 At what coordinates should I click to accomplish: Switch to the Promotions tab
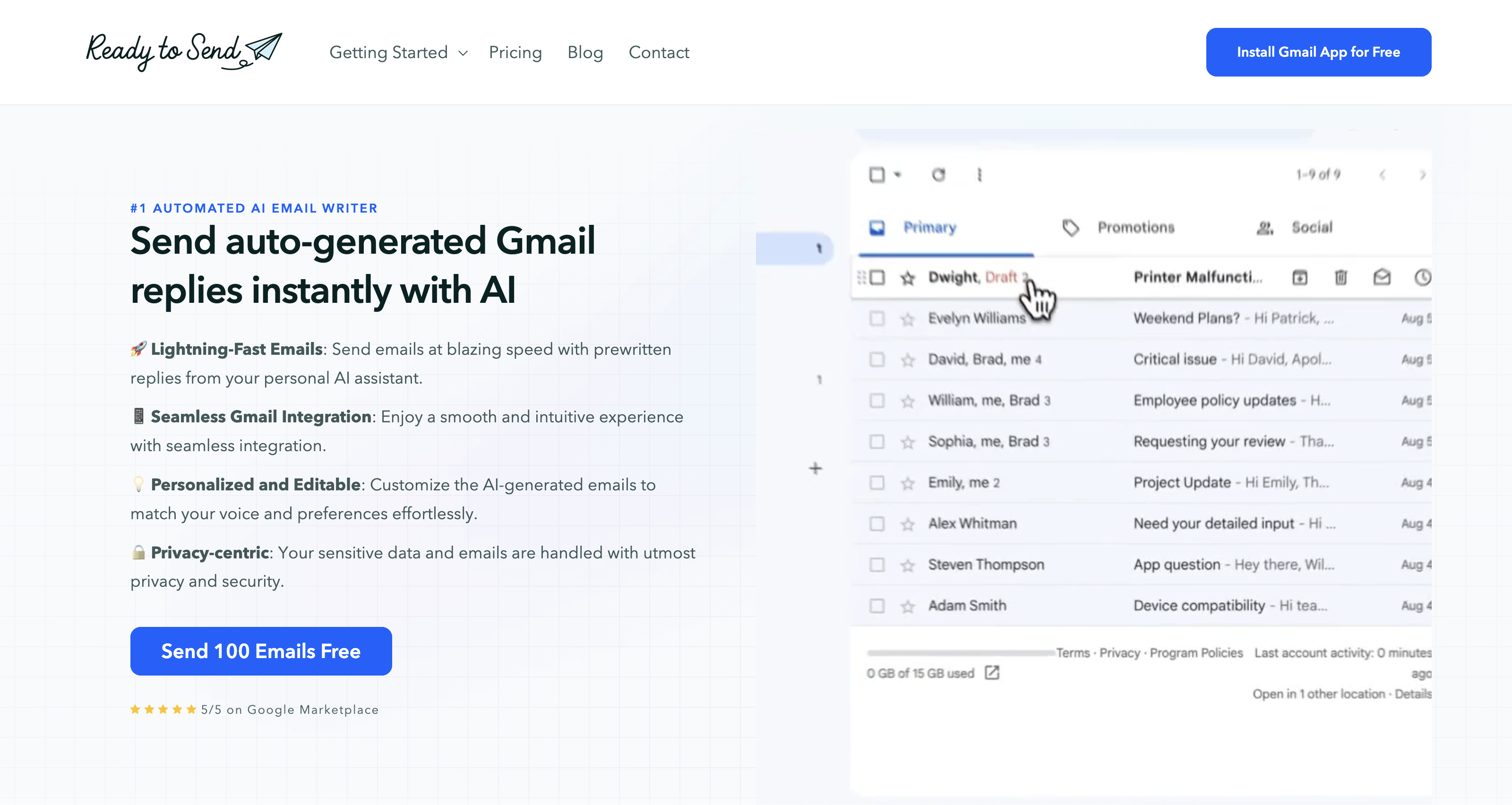click(1118, 228)
